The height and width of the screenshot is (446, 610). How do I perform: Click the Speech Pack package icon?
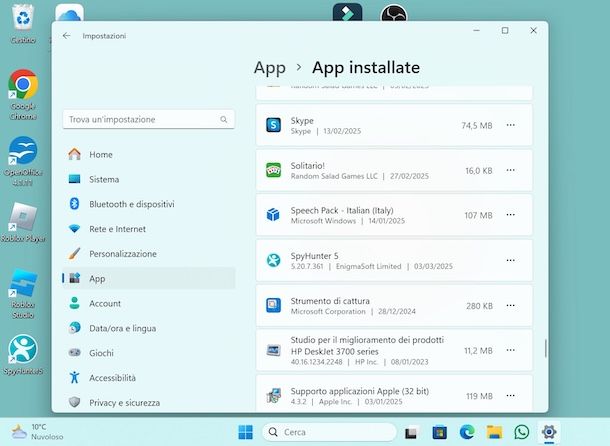click(273, 215)
